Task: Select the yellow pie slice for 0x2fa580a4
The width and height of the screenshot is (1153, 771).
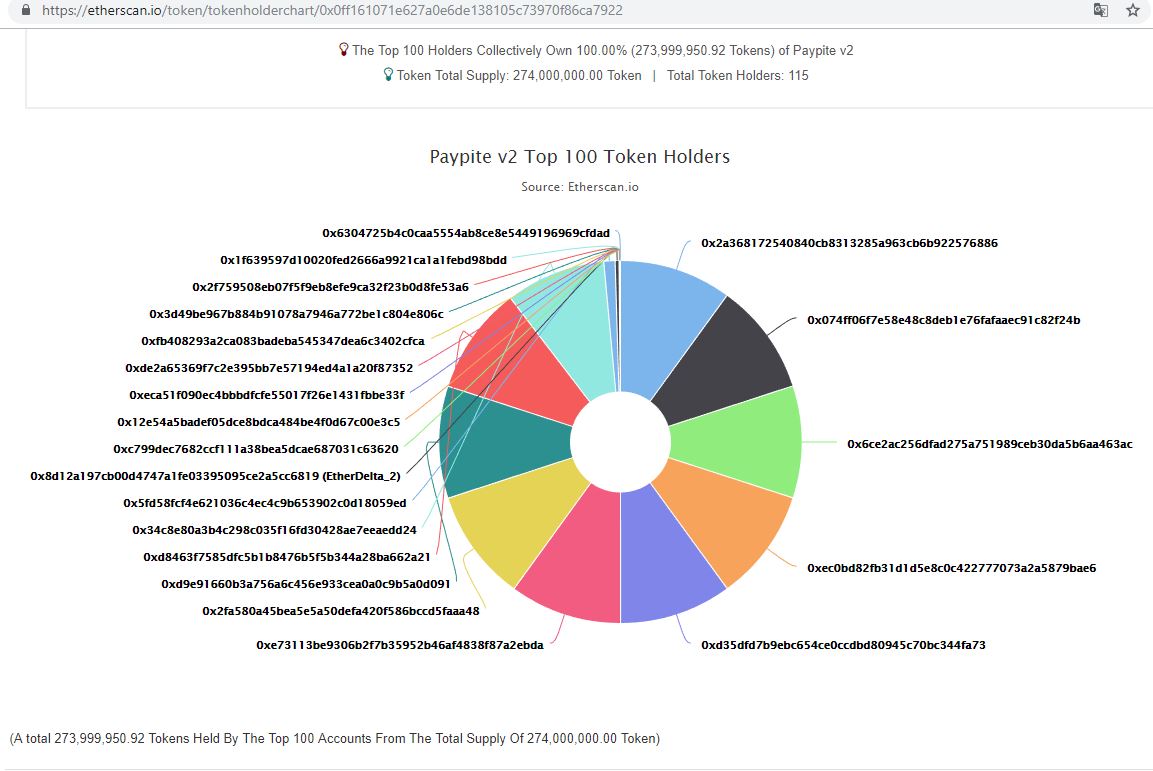Action: coord(515,518)
